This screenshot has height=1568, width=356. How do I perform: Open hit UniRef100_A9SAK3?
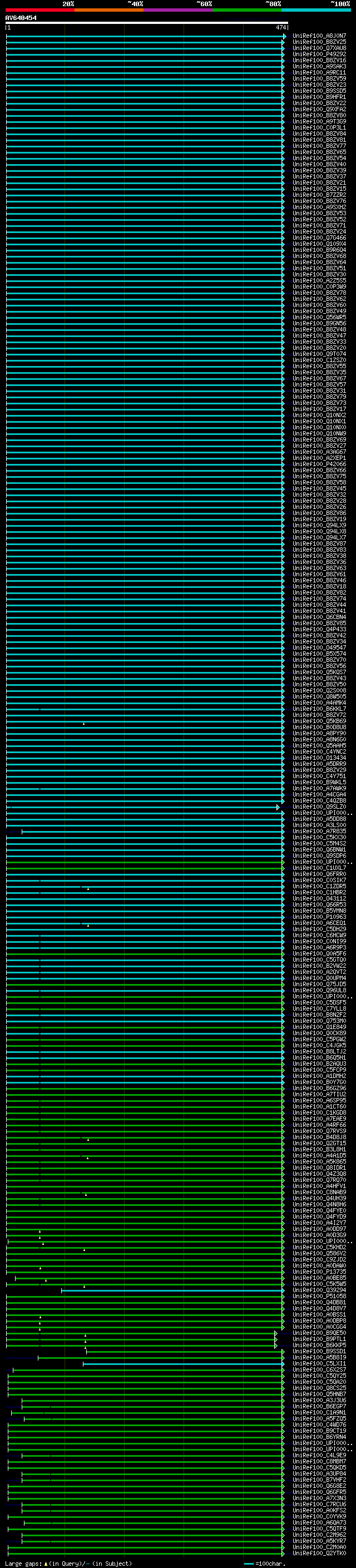coord(319,66)
